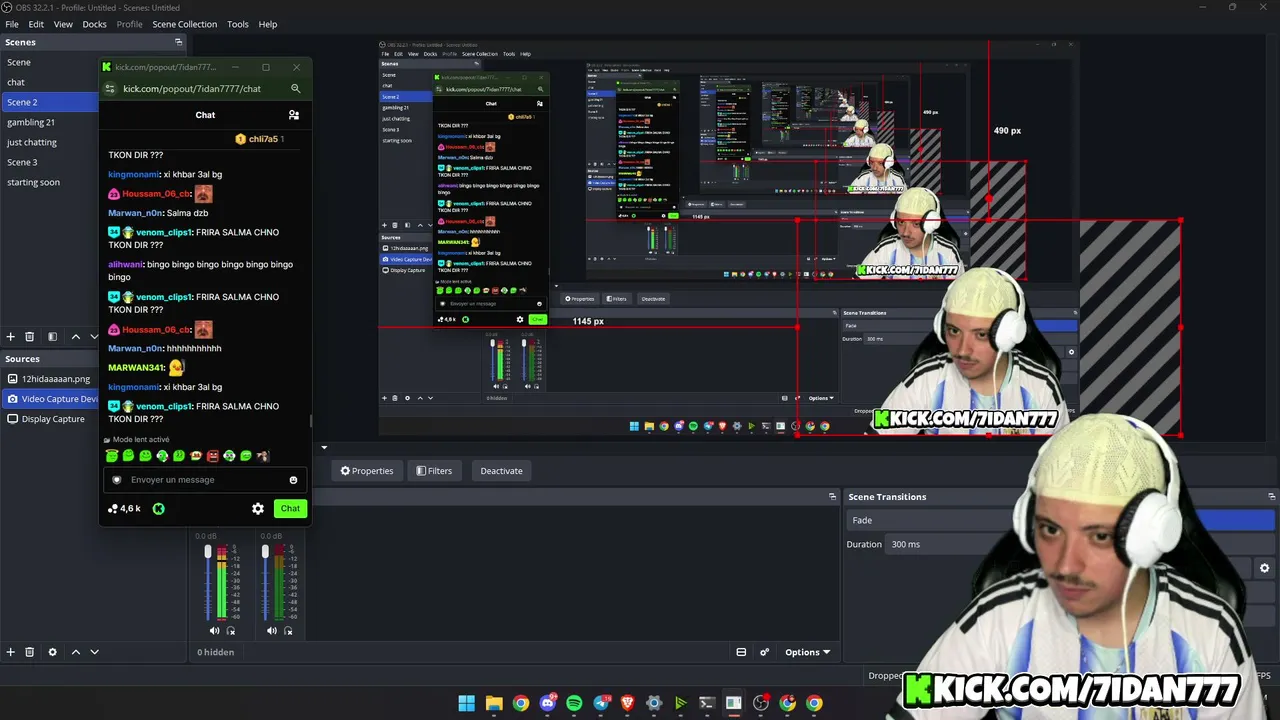Float the audio mixer dock via header icon
Image resolution: width=1280 pixels, height=720 pixels.
[832, 497]
